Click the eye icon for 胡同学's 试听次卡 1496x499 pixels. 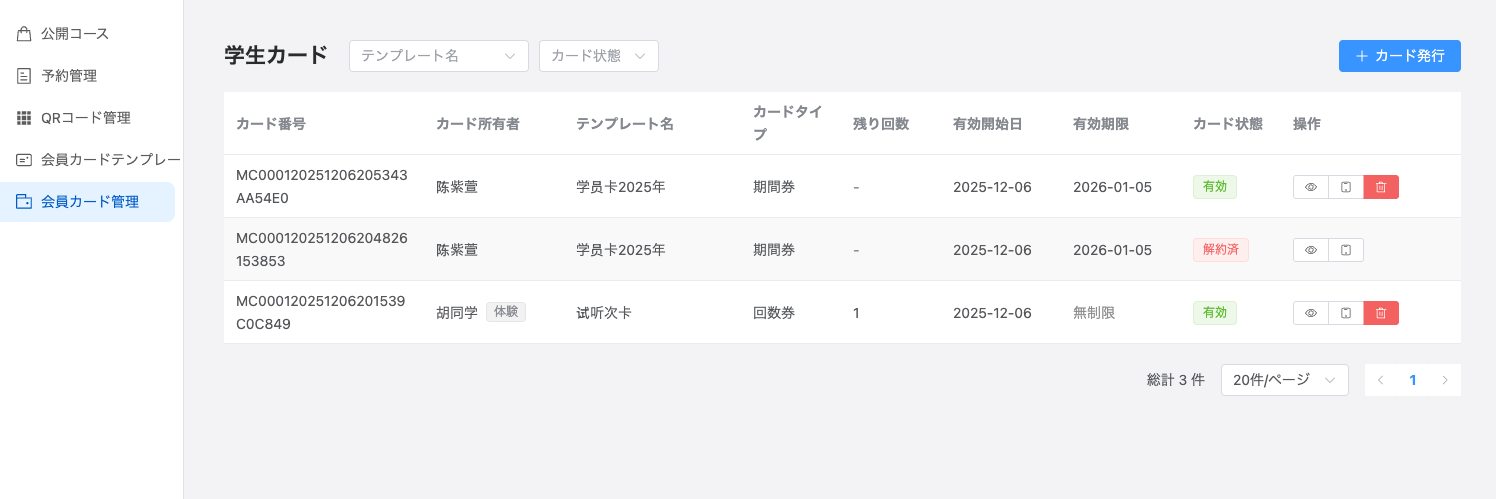[x=1310, y=313]
